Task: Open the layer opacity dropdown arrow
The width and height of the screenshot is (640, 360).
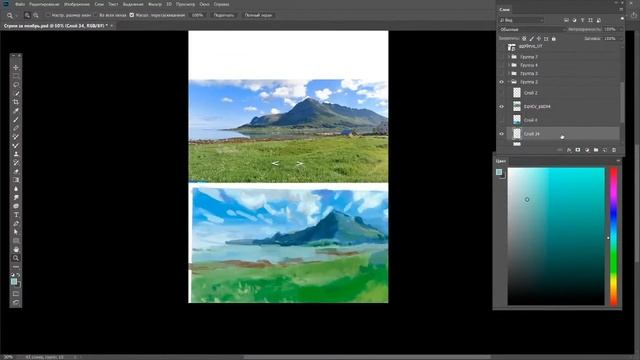Action: [620, 29]
